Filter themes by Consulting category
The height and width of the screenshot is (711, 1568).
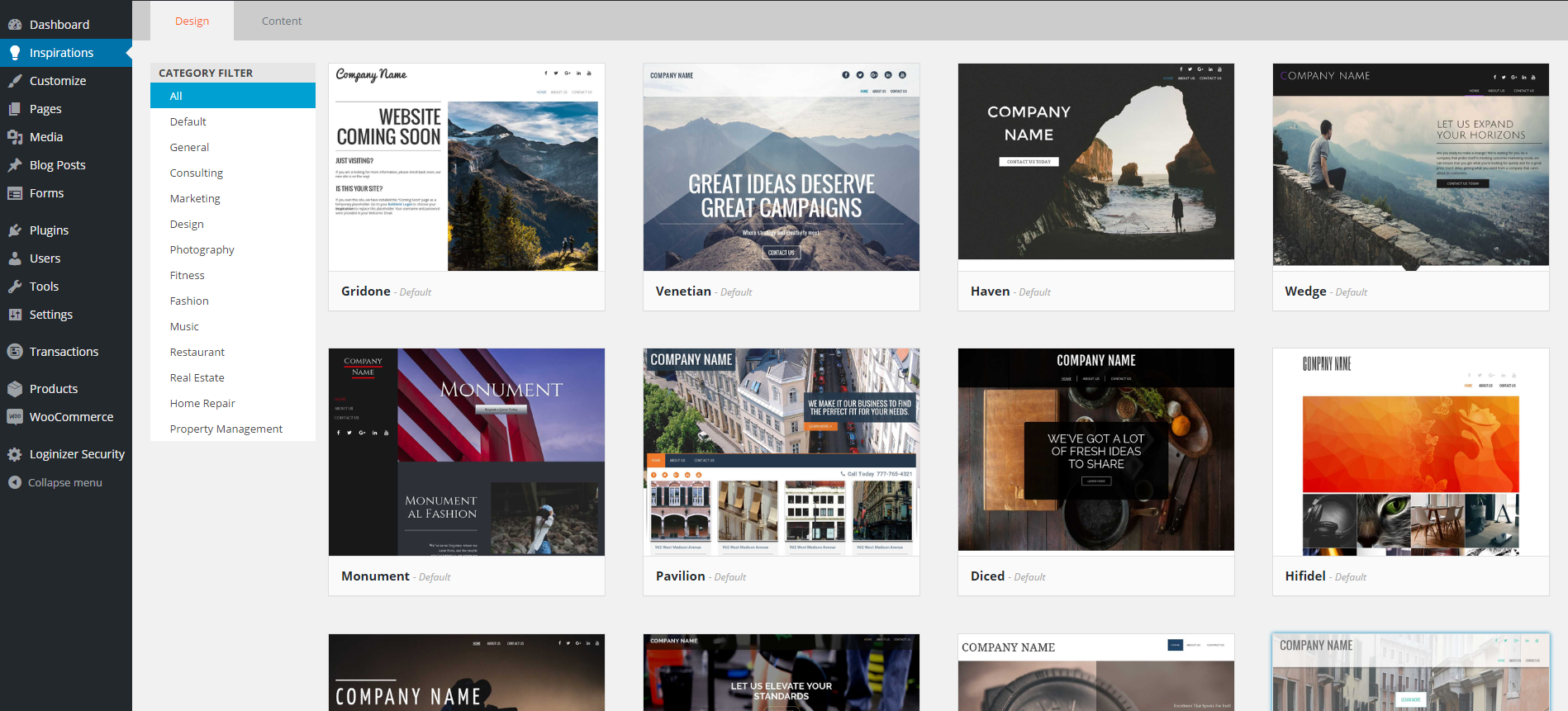coord(233,173)
